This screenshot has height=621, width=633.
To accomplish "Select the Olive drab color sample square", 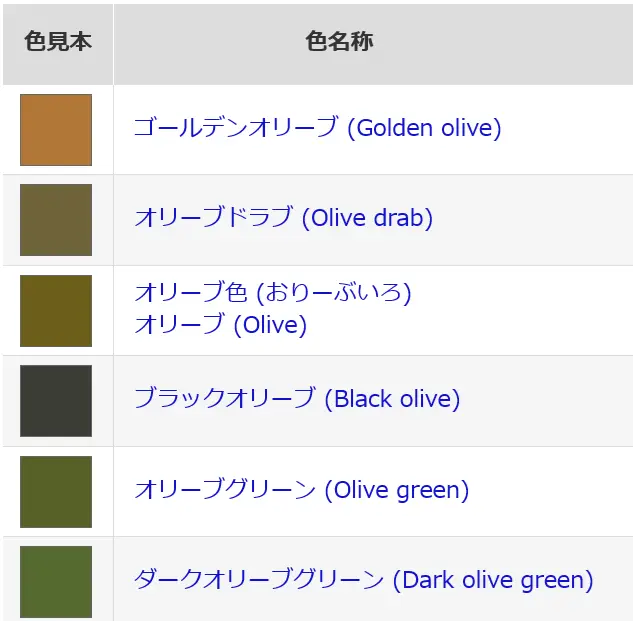I will [x=56, y=220].
